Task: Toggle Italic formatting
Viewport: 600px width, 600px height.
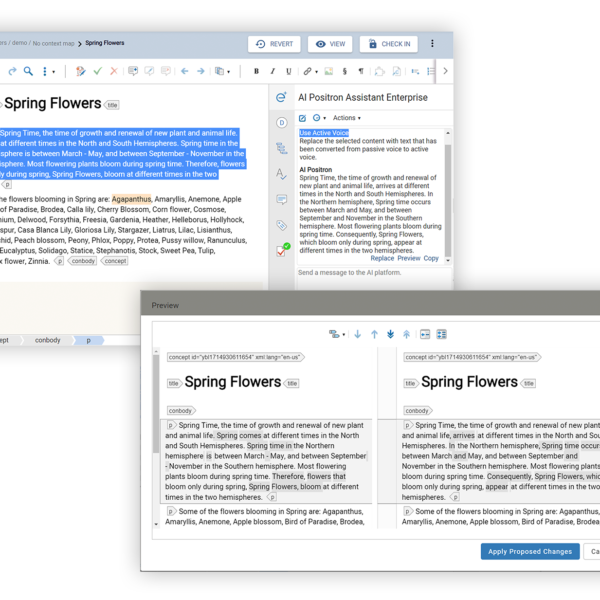Action: pyautogui.click(x=273, y=71)
